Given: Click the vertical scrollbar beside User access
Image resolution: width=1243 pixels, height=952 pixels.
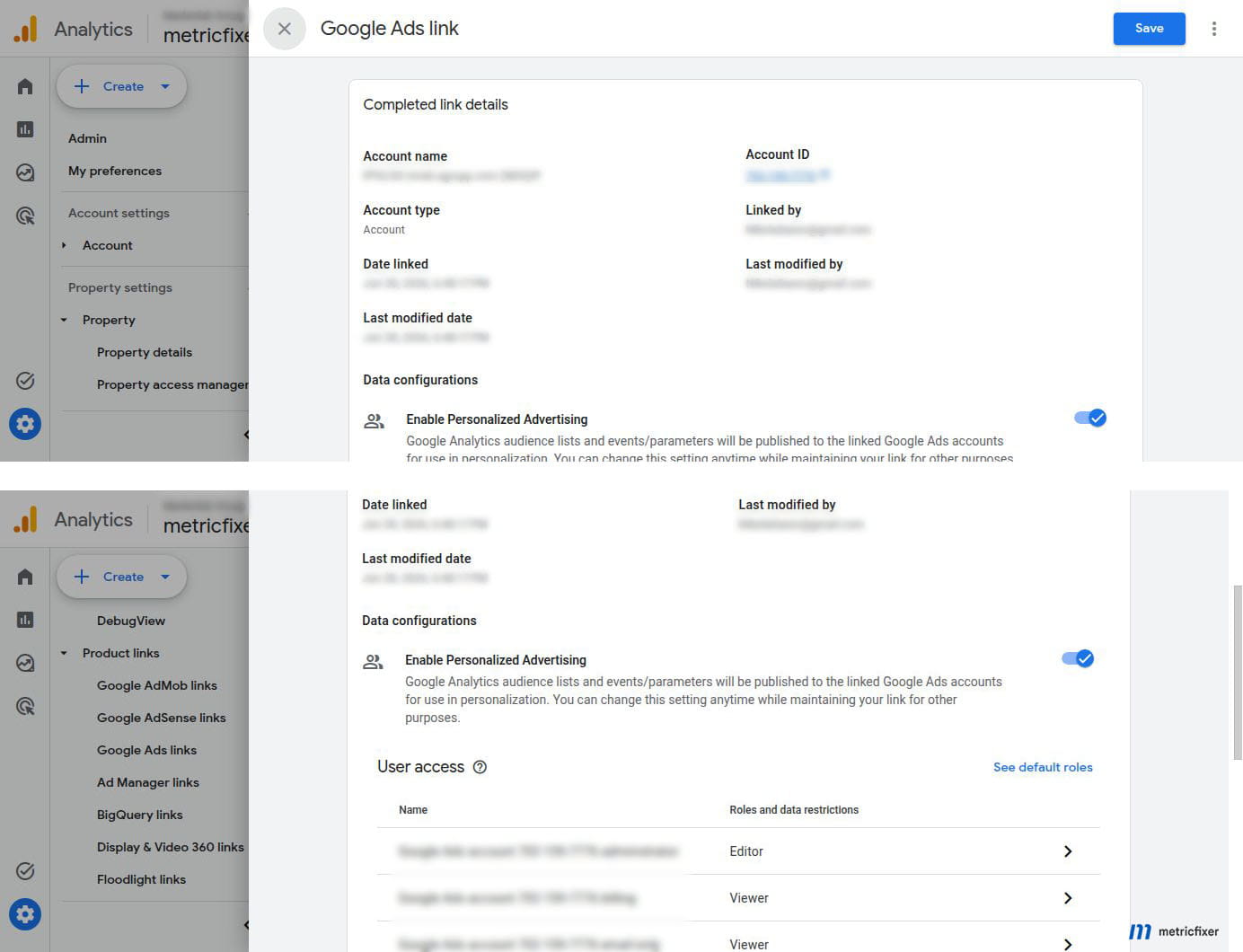Looking at the screenshot, I should (x=1238, y=674).
